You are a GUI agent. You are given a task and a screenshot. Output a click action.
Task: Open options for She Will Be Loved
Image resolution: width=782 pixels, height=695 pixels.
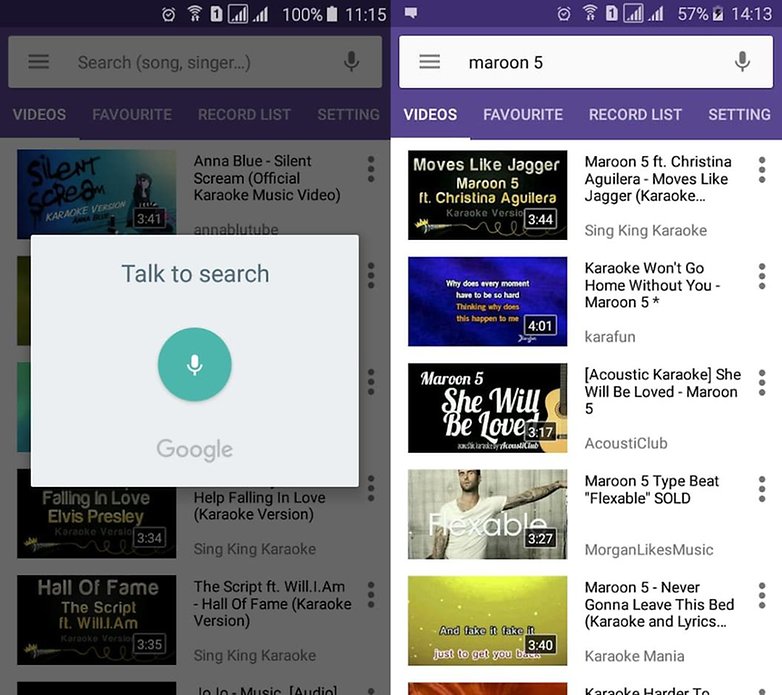click(x=762, y=383)
